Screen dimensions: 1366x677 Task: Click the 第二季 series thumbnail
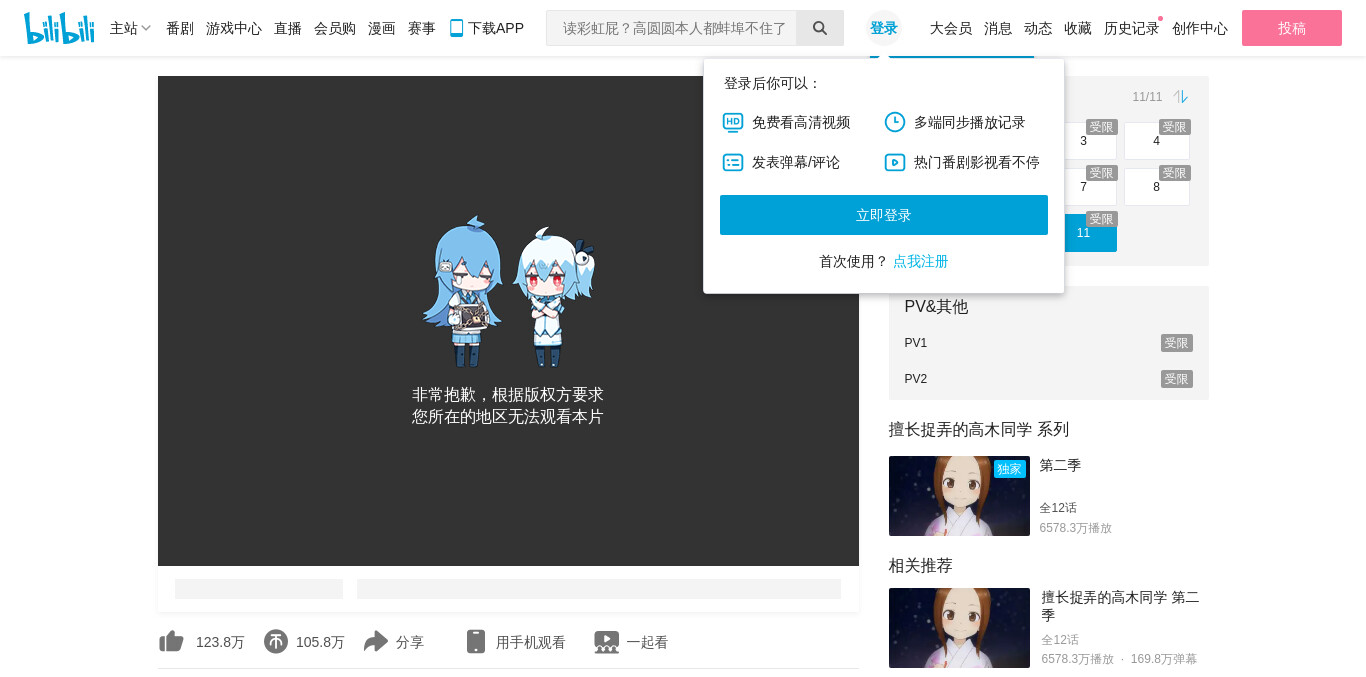[959, 496]
